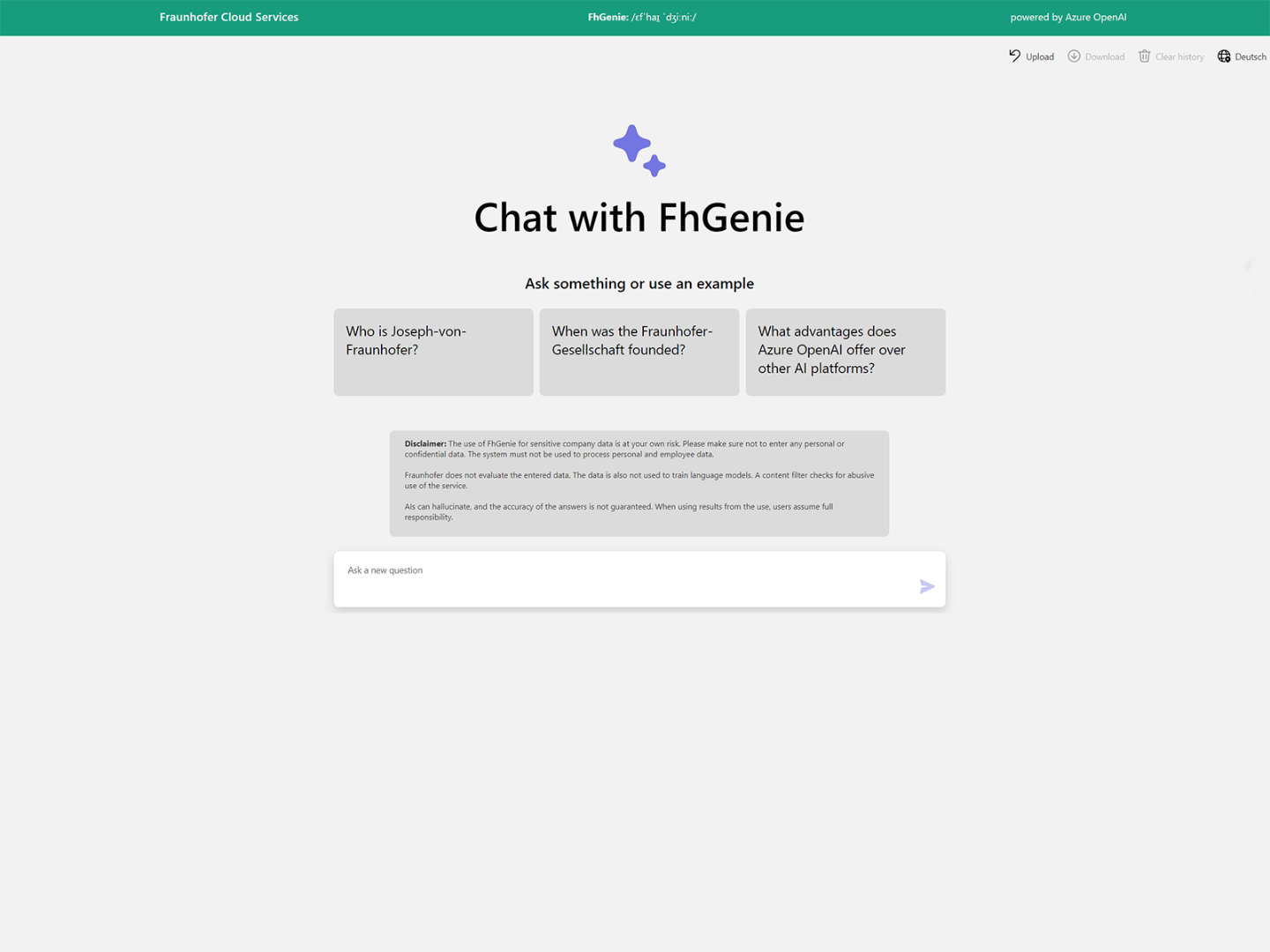This screenshot has height=952, width=1270.
Task: Click the Deutsch language switch
Action: (x=1249, y=56)
